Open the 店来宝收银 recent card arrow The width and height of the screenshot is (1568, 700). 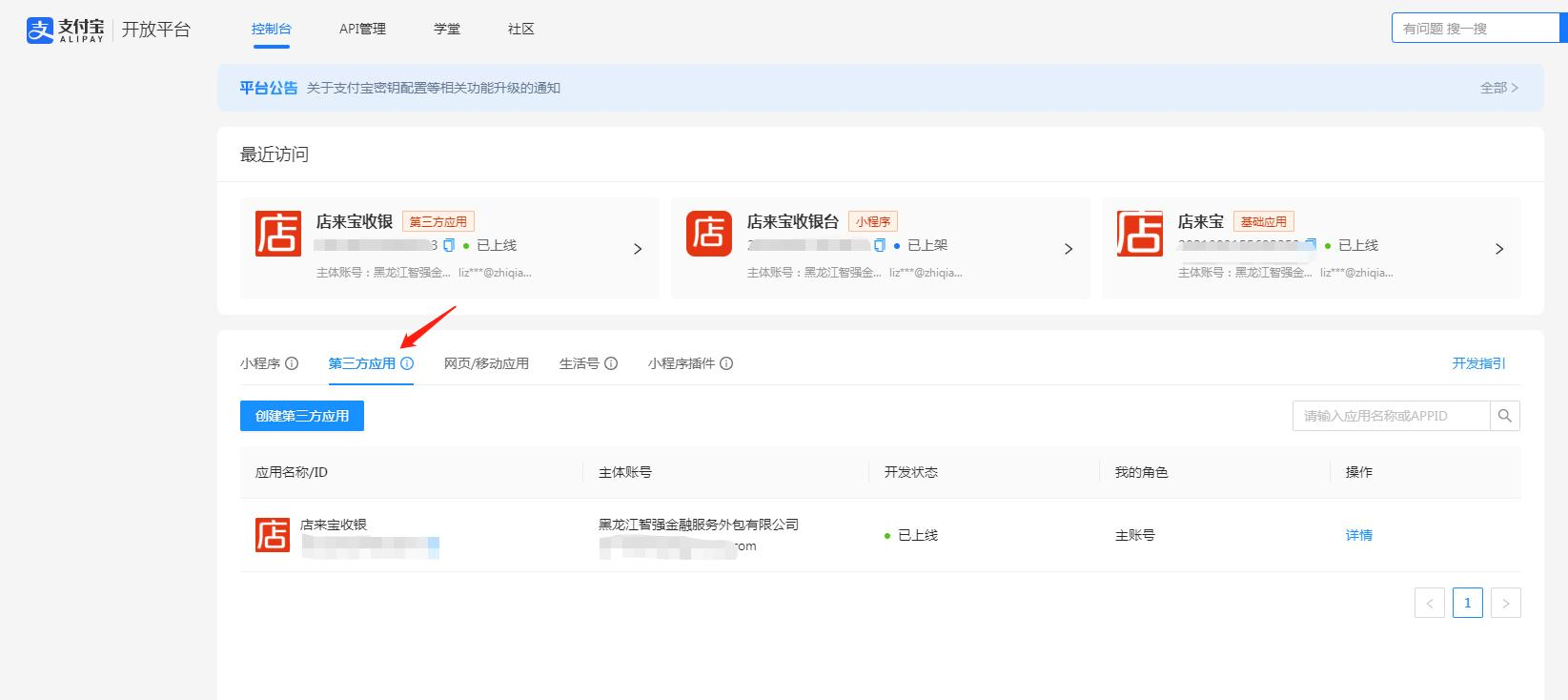(638, 249)
